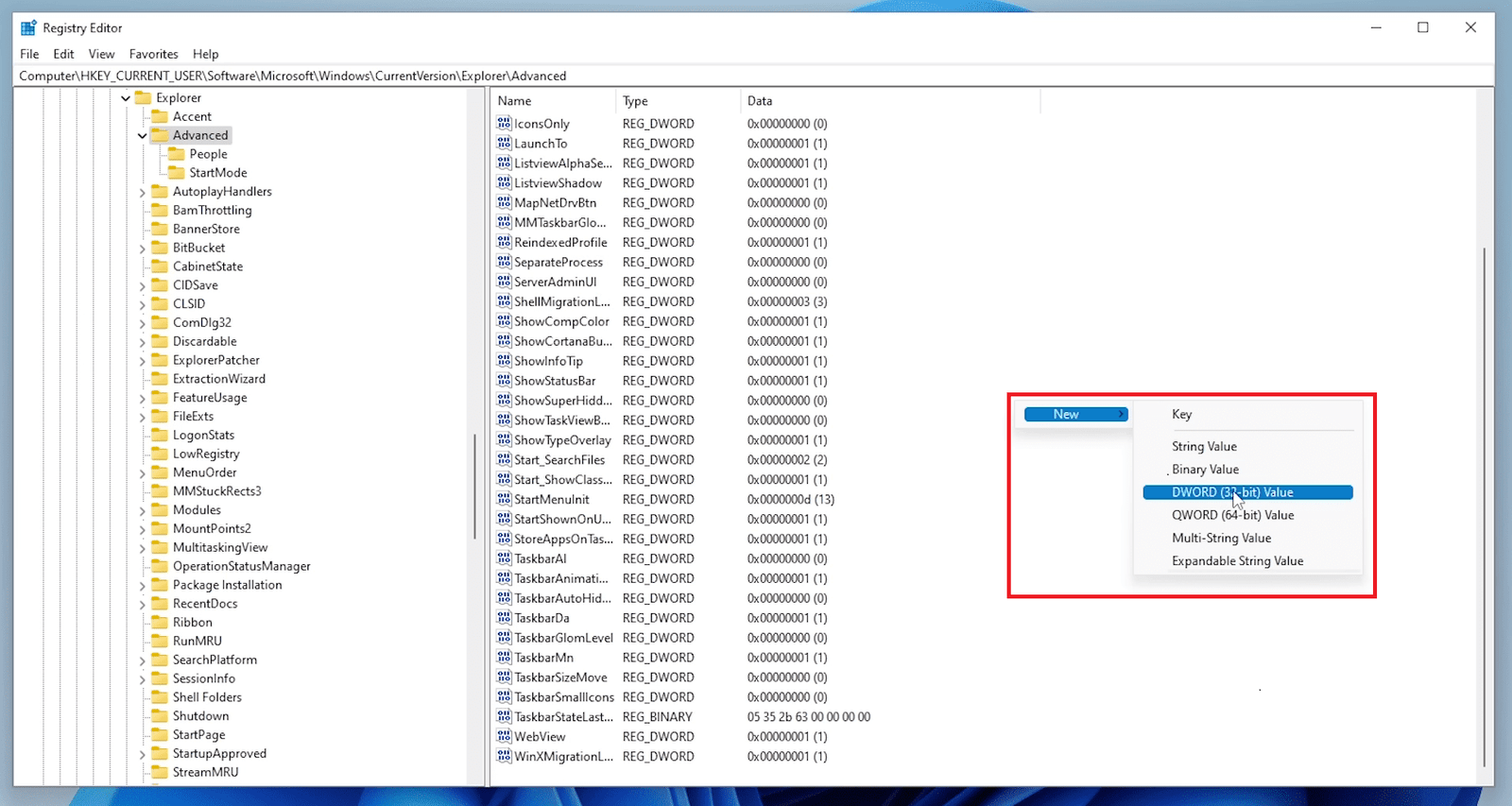The width and height of the screenshot is (1512, 806).
Task: Select the TaskbarSmallIcons value icon
Action: (504, 697)
